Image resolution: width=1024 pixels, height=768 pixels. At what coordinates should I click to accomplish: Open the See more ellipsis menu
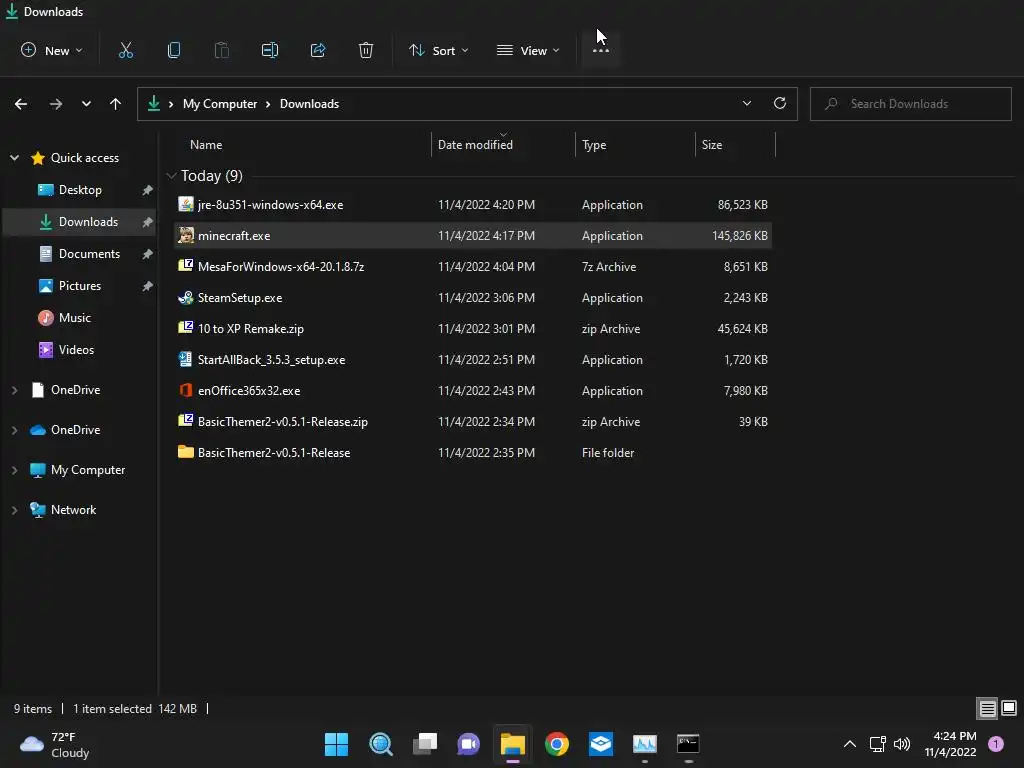601,50
